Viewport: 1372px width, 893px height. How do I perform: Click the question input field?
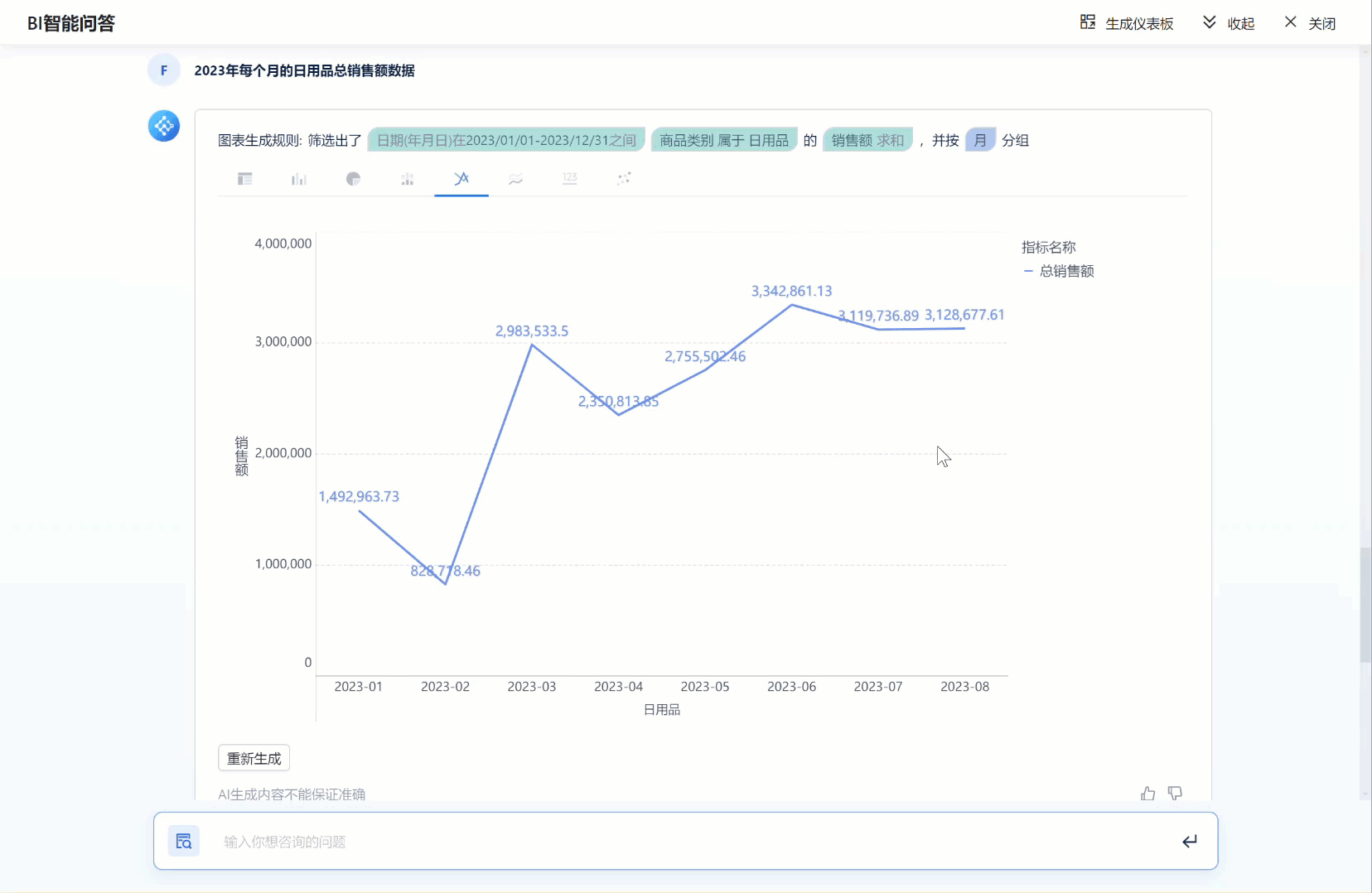click(x=686, y=841)
